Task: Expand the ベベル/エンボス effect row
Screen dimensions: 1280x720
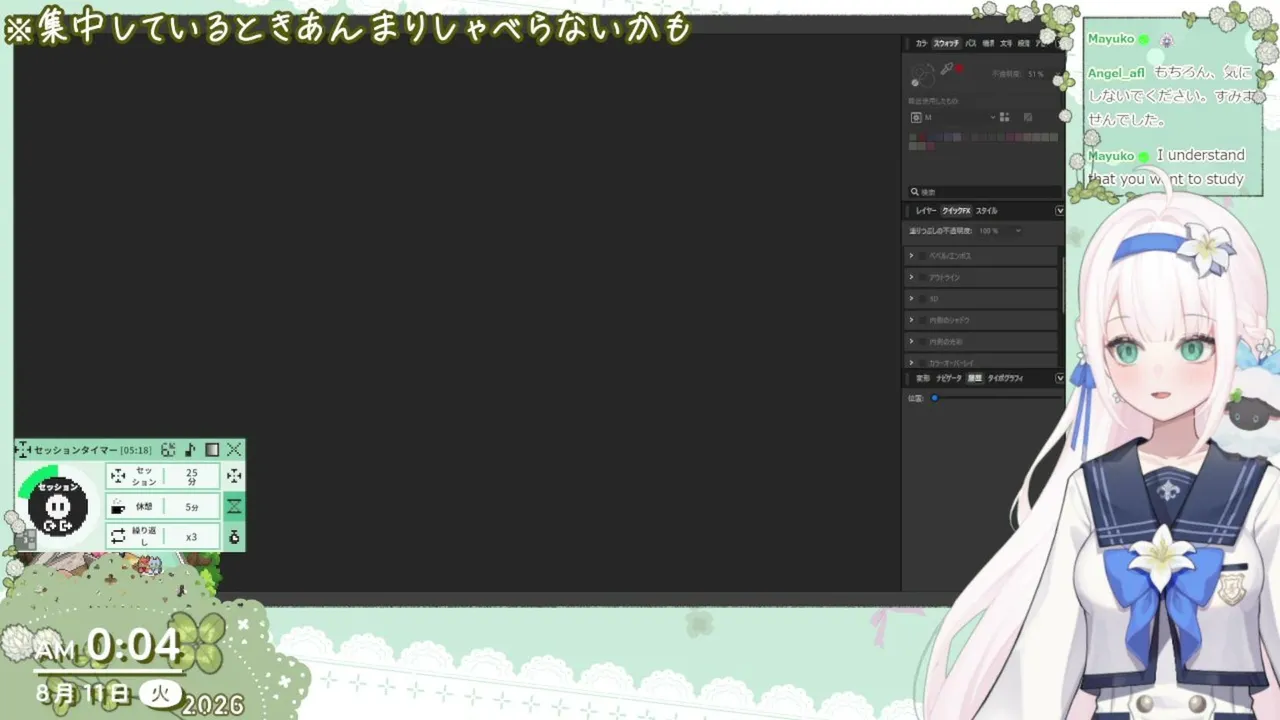Action: click(911, 256)
